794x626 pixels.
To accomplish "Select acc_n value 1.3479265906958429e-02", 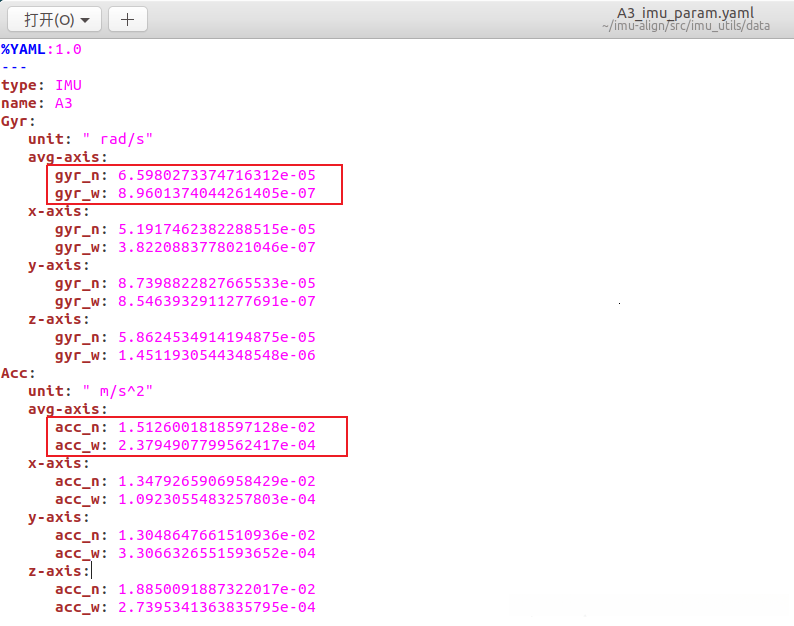I will [217, 481].
